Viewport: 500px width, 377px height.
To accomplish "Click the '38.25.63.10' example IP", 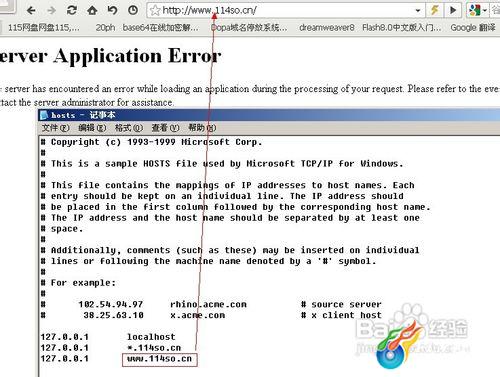I will click(113, 315).
